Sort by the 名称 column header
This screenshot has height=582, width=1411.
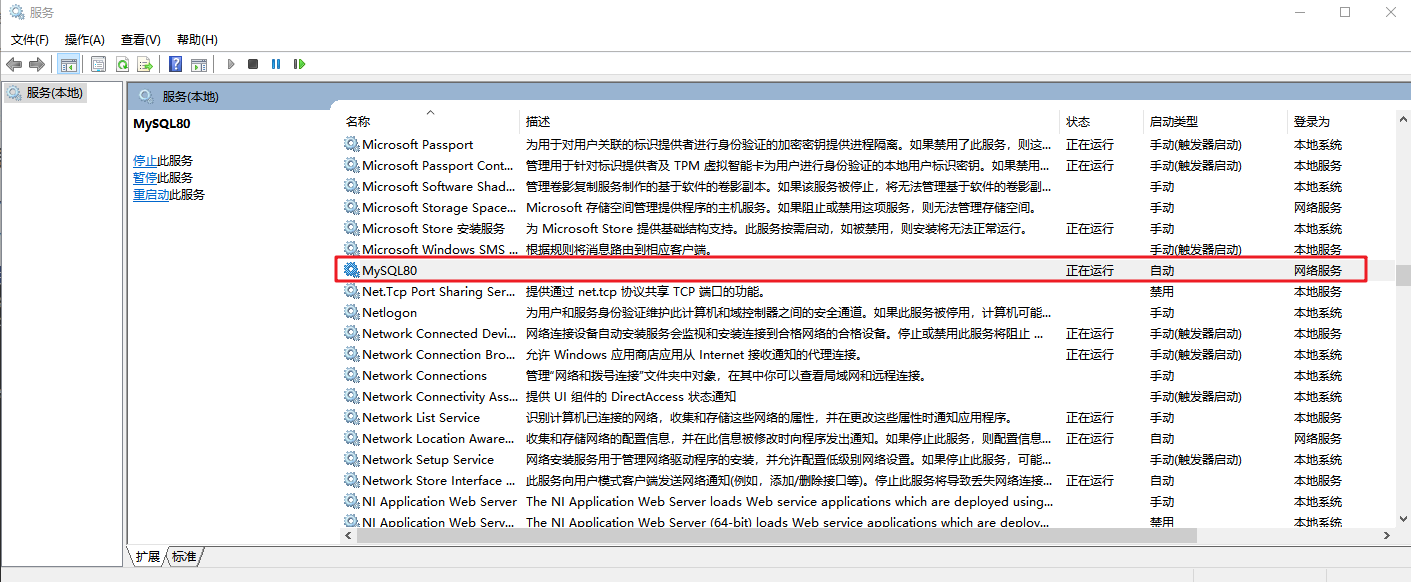pyautogui.click(x=430, y=121)
